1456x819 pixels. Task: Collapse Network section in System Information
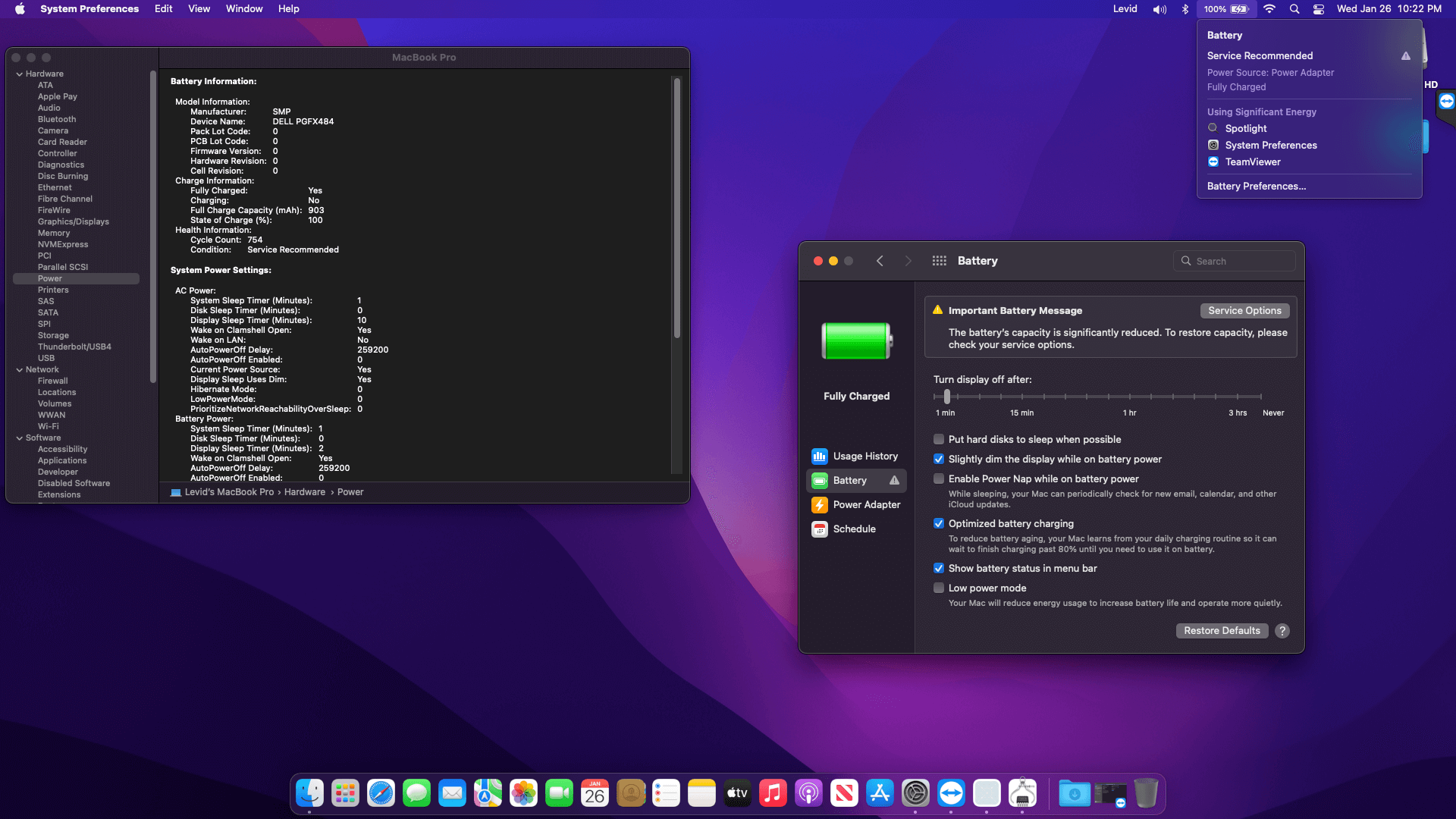click(19, 369)
